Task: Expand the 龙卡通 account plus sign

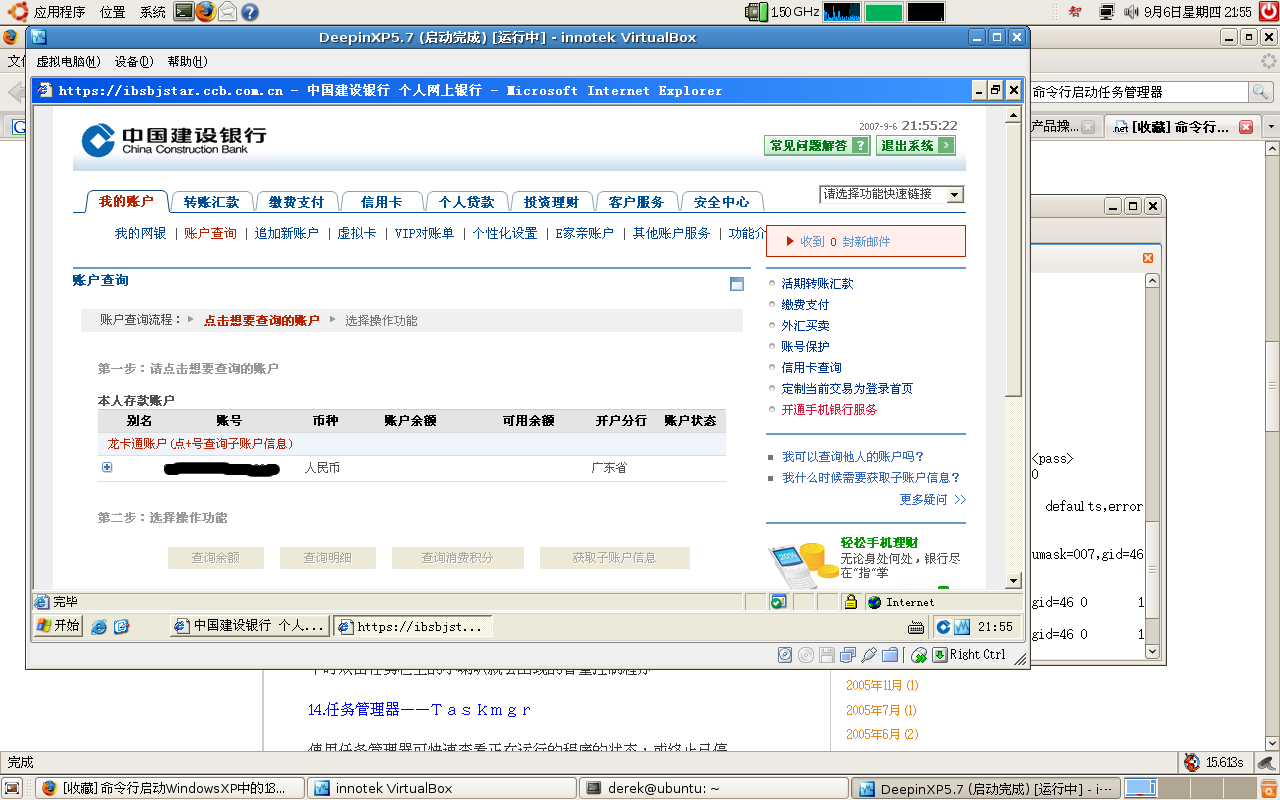Action: [x=107, y=467]
